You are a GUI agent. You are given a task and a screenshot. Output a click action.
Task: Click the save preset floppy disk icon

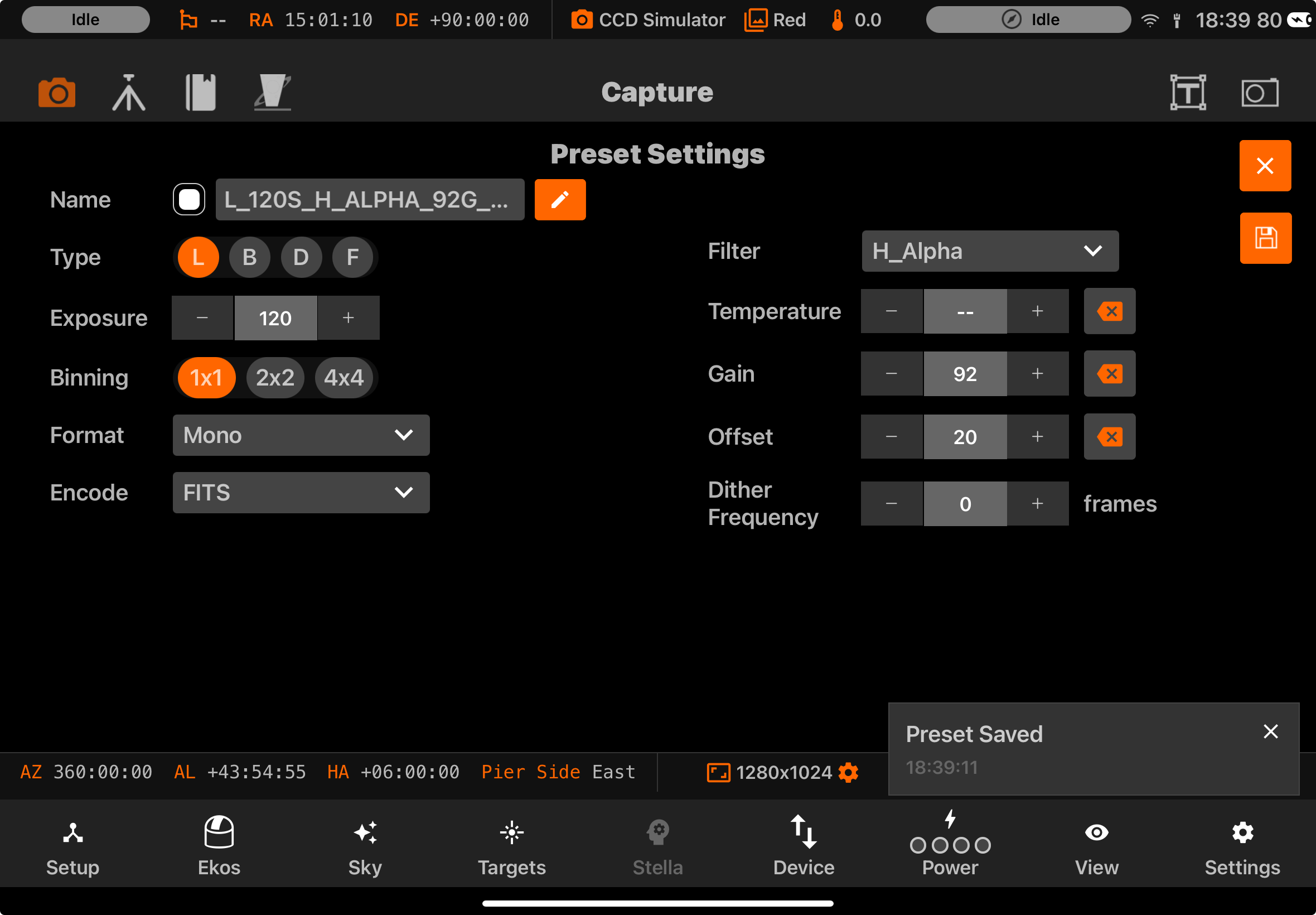coord(1265,238)
